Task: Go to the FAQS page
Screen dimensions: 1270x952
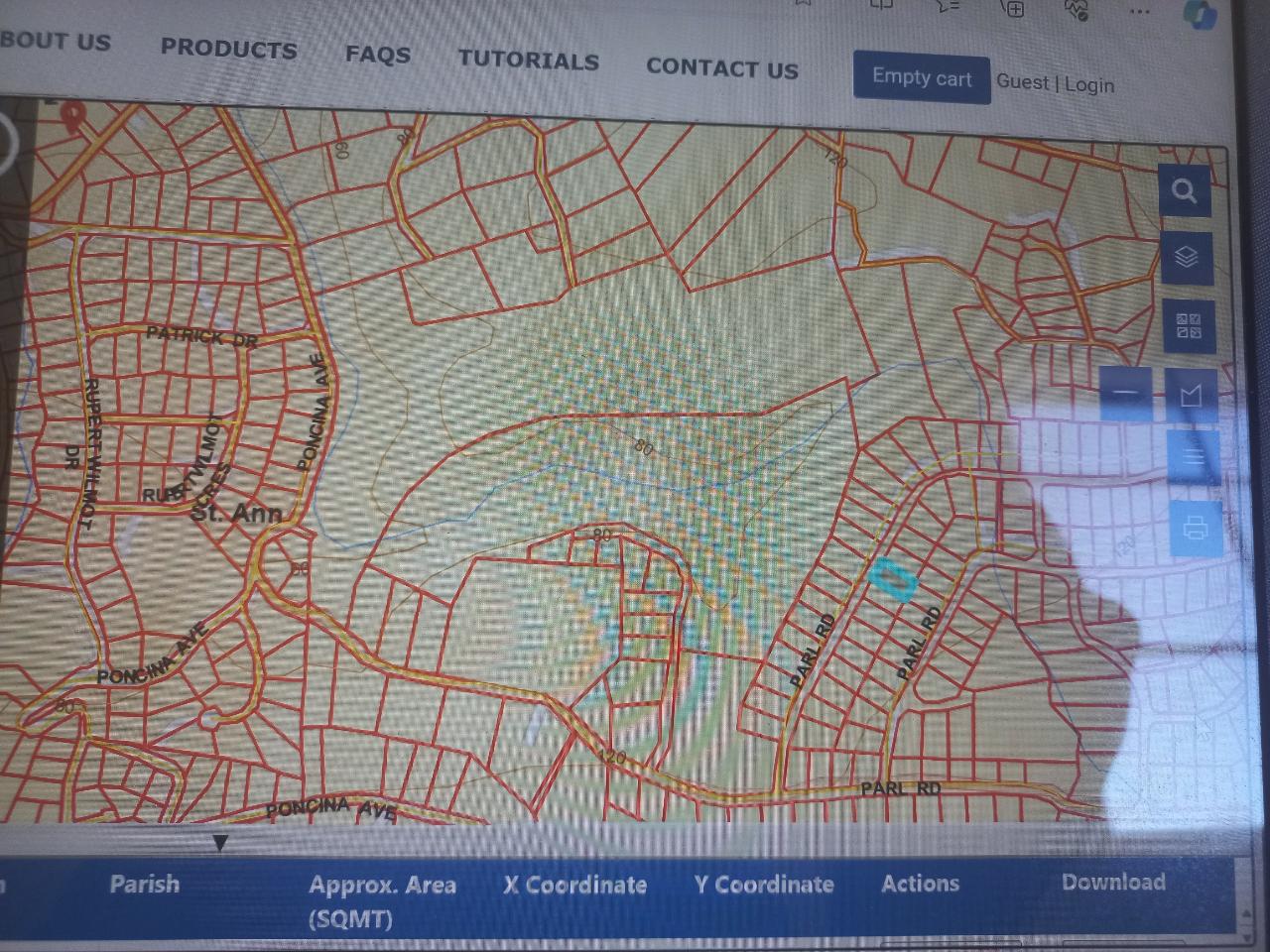Action: [x=377, y=54]
